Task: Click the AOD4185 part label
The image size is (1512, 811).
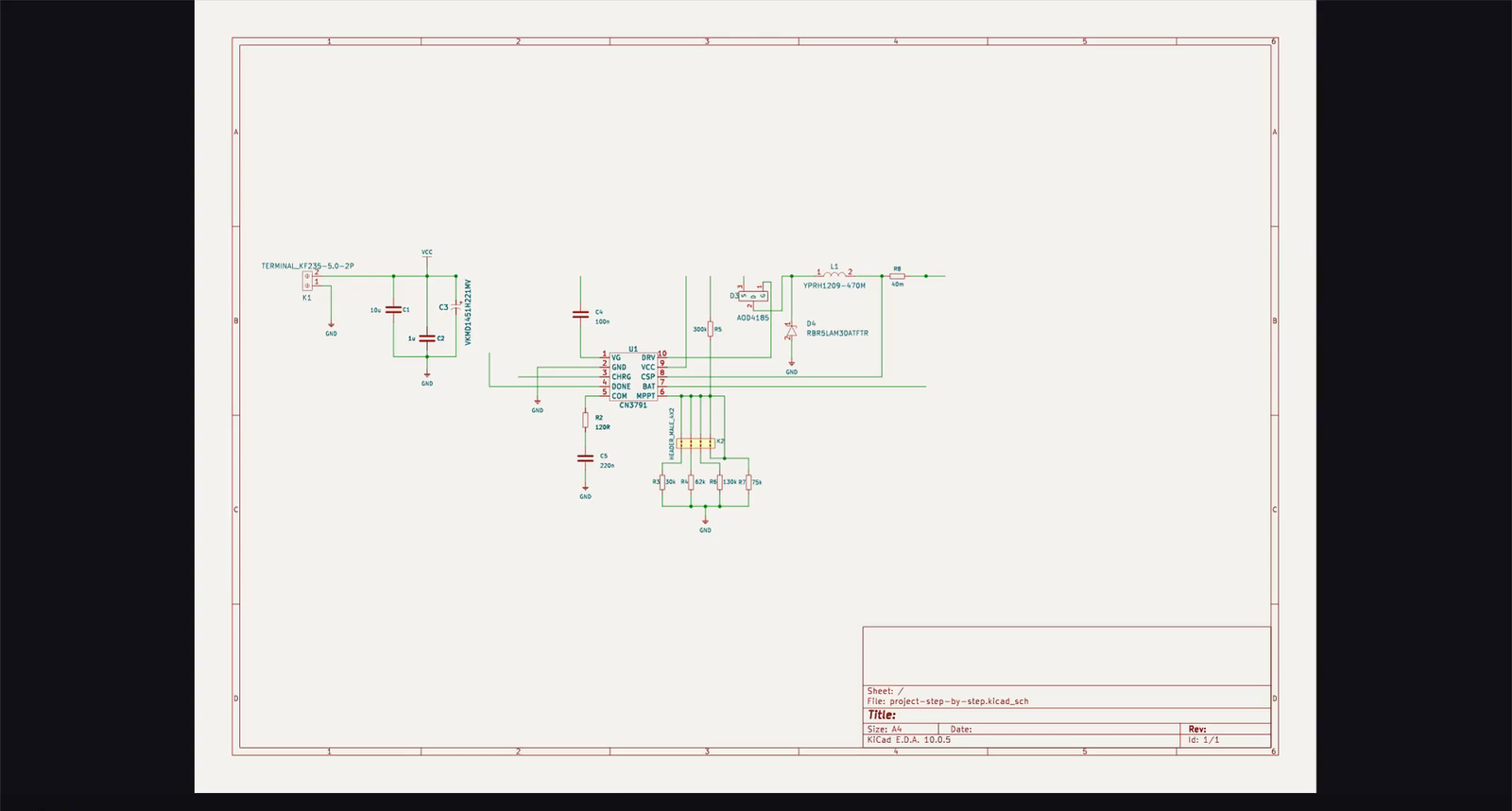Action: [x=753, y=318]
